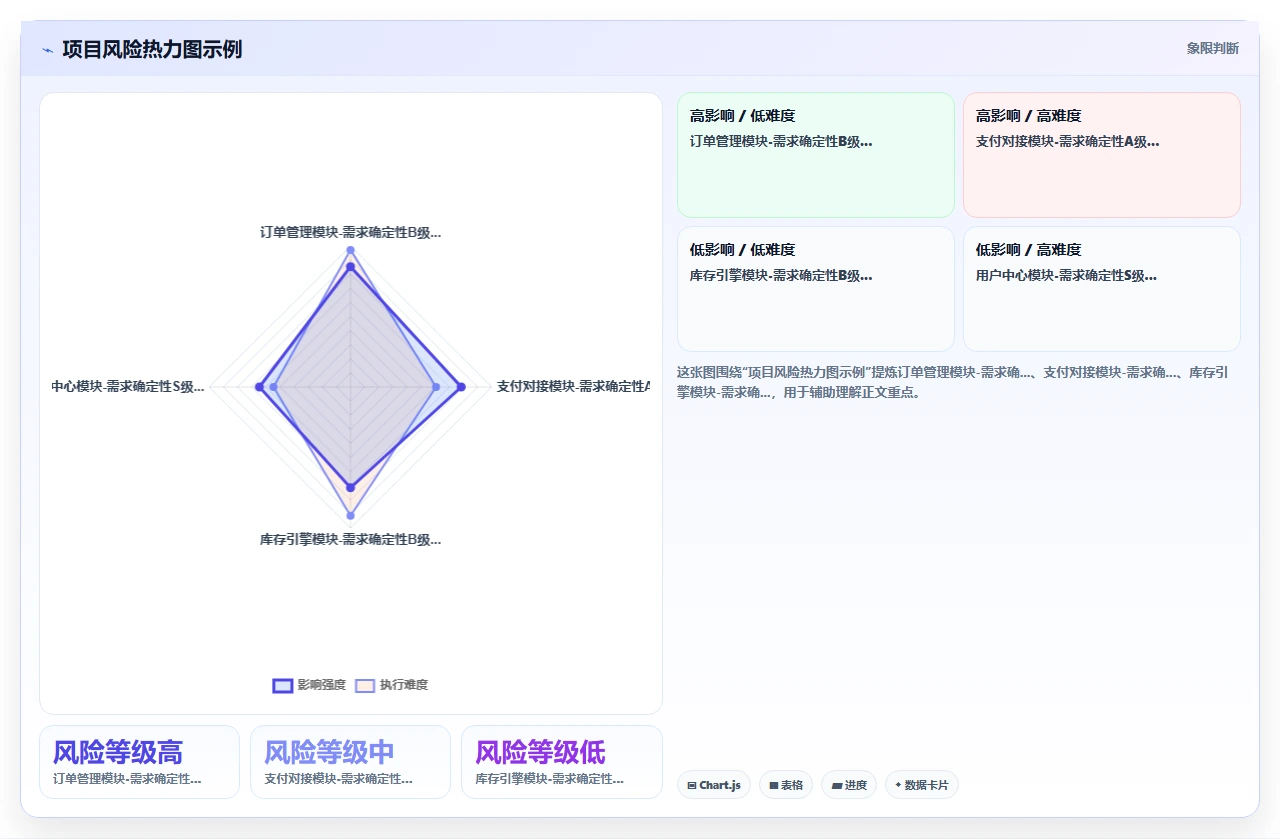
Task: Click the rightmost radar data point for 支付对接模块
Action: pyautogui.click(x=461, y=386)
